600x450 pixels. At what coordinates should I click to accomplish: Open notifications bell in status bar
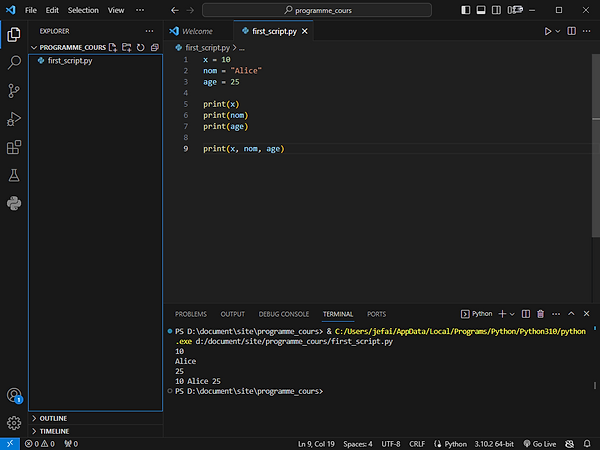point(587,443)
